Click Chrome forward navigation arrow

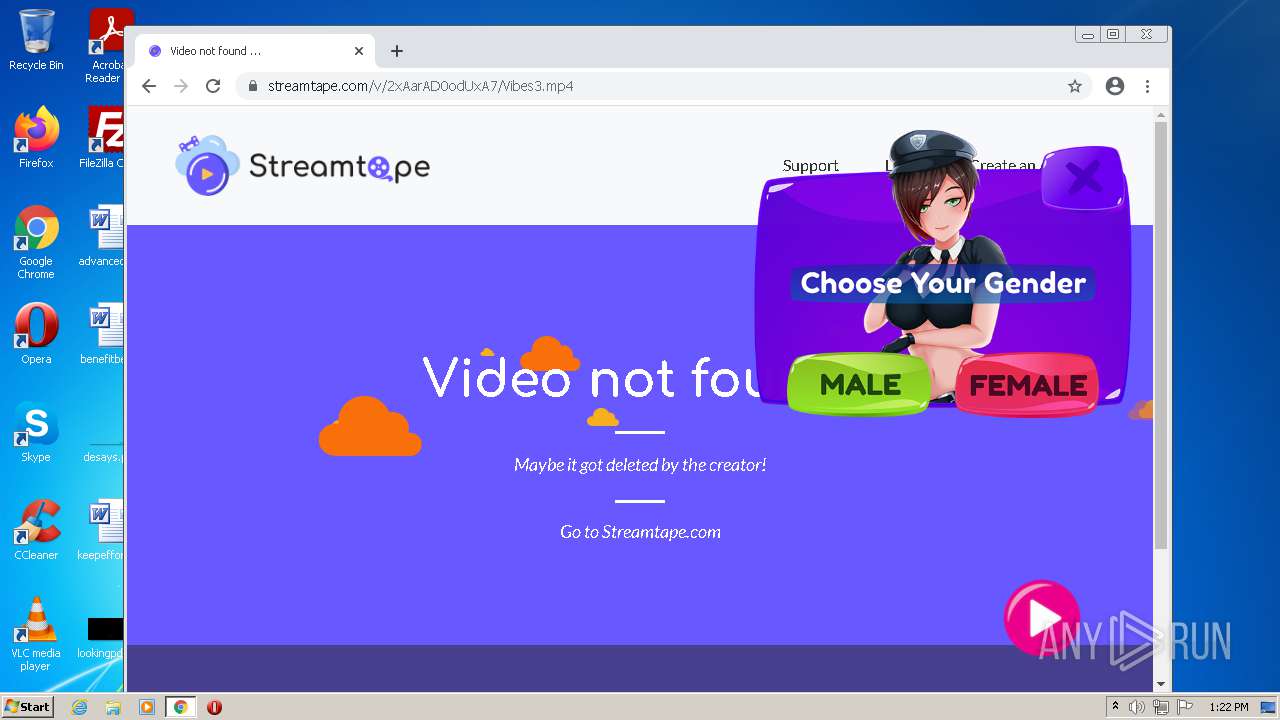(181, 86)
